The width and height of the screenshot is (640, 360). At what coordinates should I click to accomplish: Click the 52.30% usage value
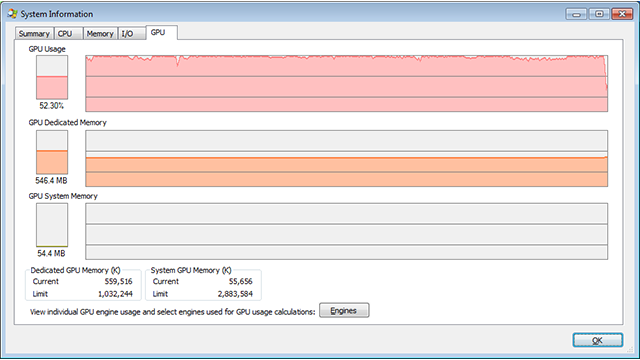[51, 106]
